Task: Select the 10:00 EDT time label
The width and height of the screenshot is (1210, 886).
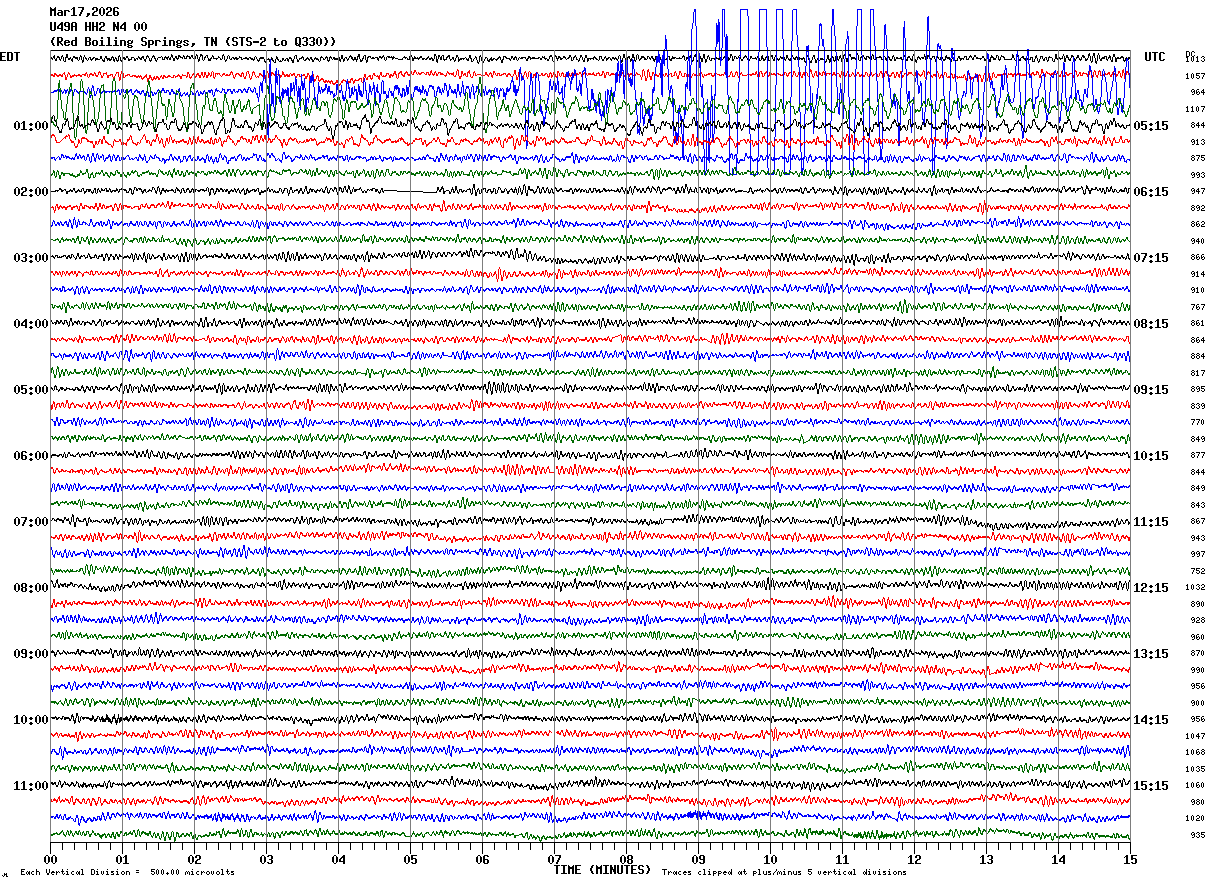Action: point(31,720)
